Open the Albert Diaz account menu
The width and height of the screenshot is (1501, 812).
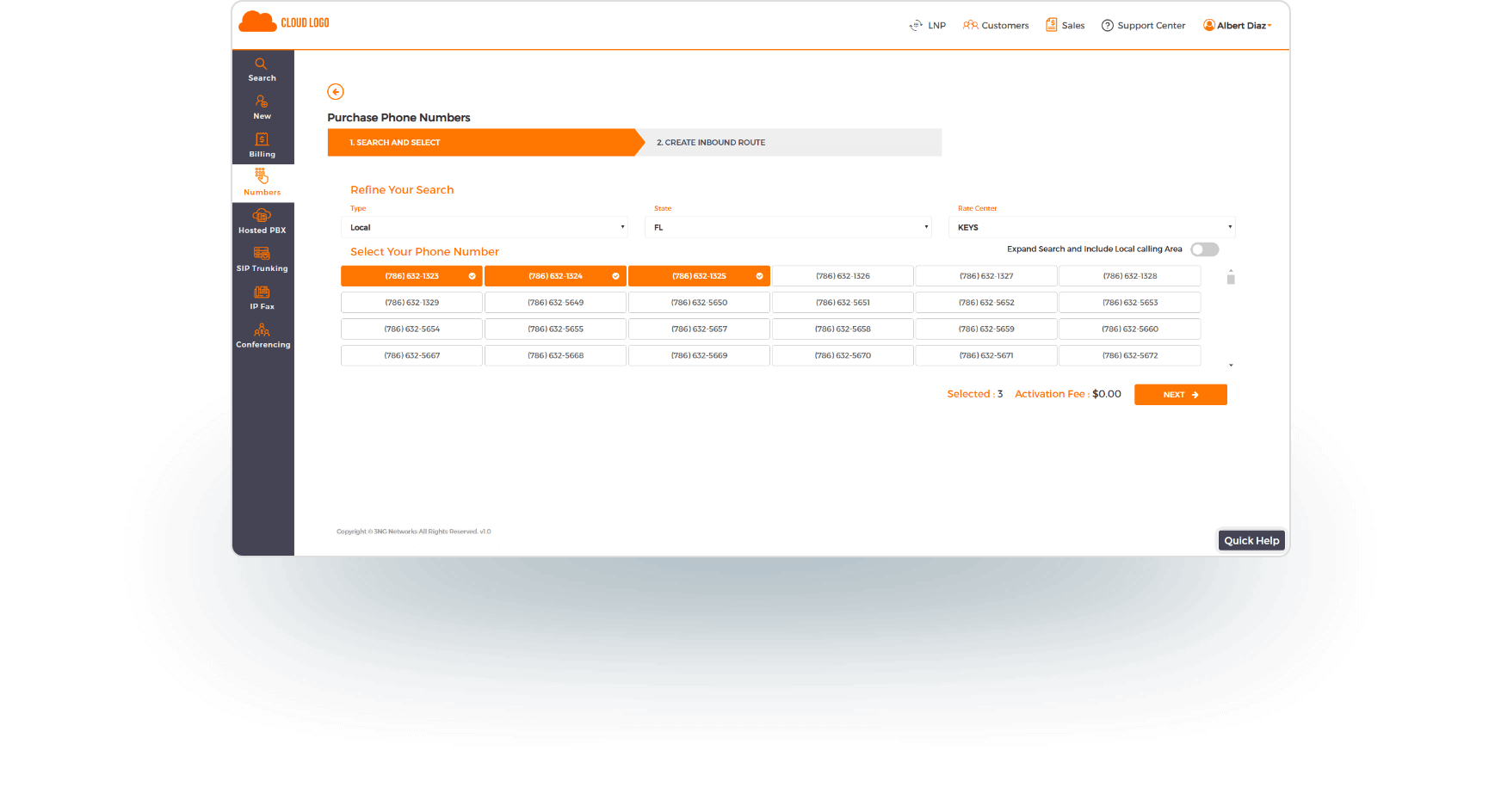(1238, 25)
